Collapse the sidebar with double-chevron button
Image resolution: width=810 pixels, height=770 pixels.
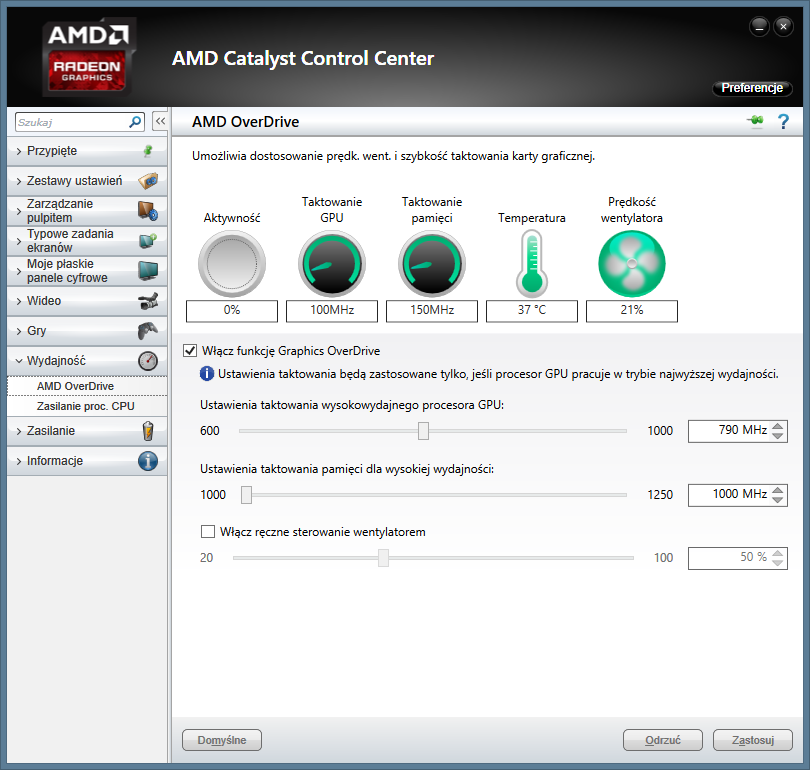tap(160, 121)
